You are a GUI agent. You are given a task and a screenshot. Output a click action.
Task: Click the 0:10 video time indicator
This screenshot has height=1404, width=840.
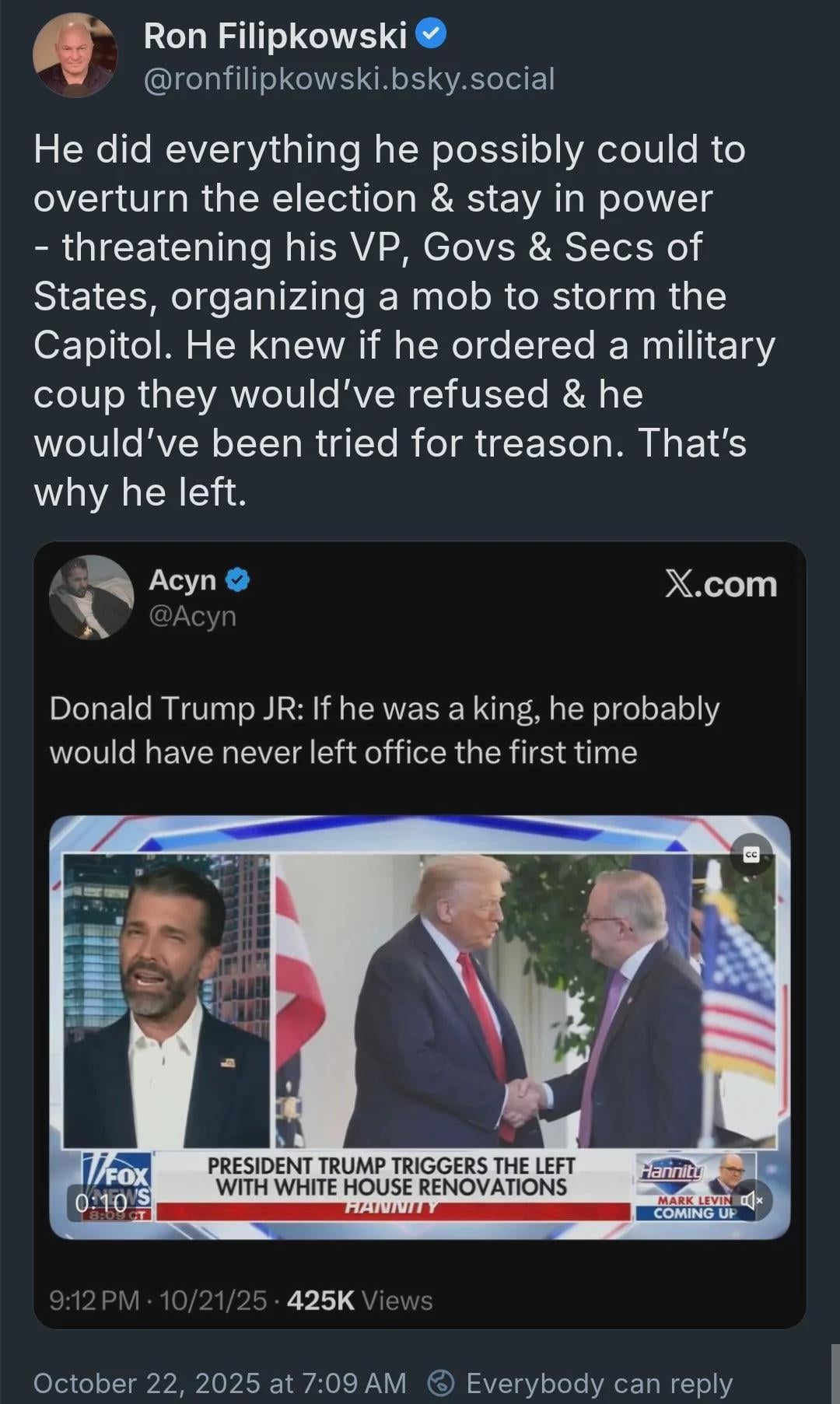pyautogui.click(x=101, y=1204)
